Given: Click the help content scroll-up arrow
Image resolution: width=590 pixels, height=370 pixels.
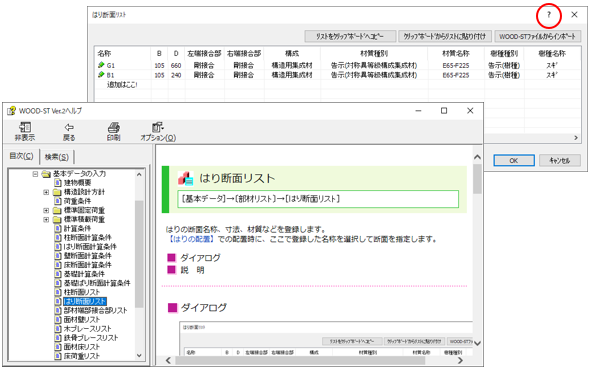Looking at the screenshot, I should click(477, 157).
